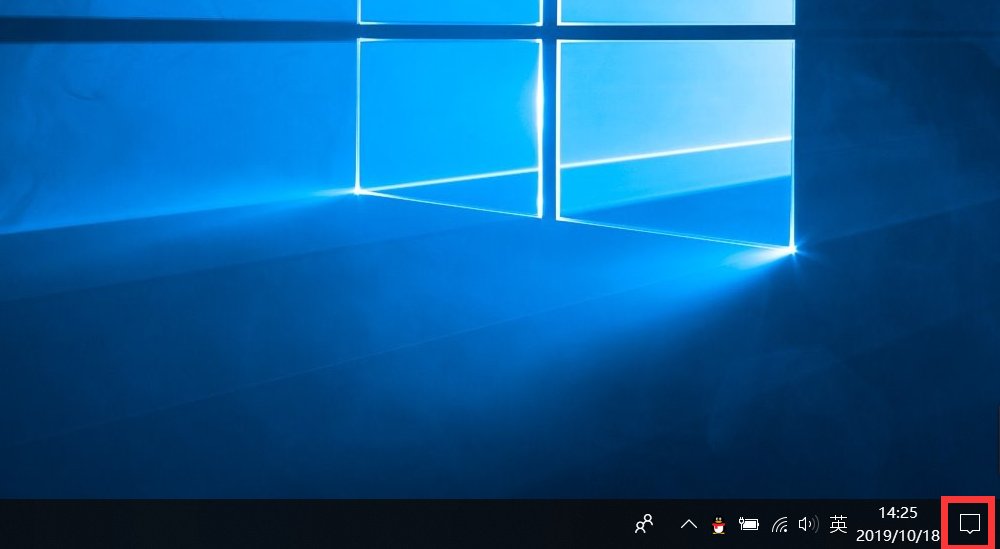Click the top-right pane of the Windows logo

[676, 10]
